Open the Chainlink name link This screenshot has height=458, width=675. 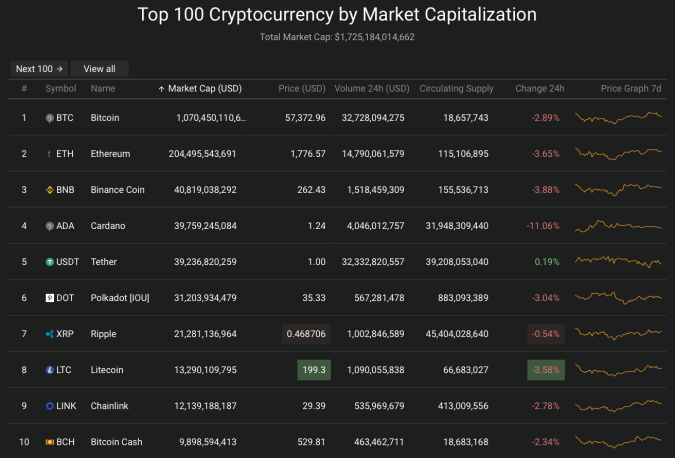109,406
